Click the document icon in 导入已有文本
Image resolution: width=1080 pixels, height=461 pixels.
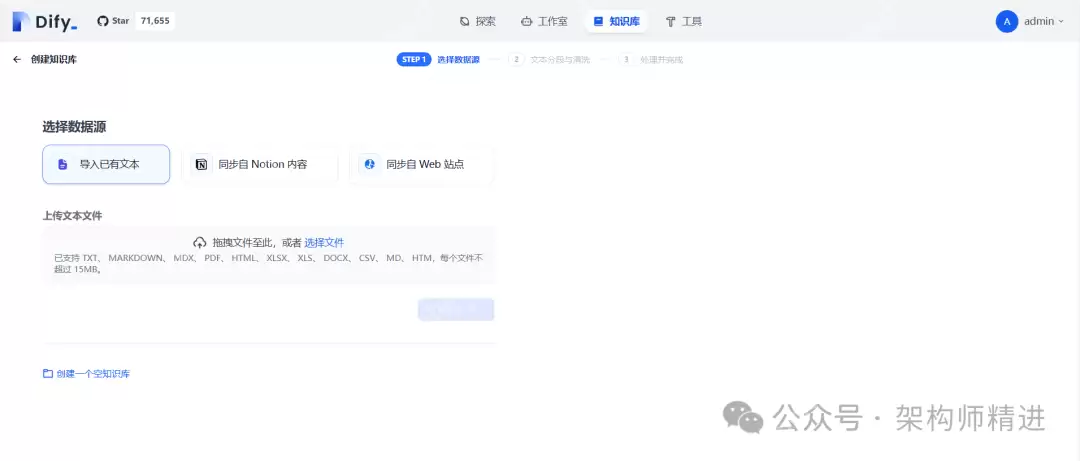(63, 164)
